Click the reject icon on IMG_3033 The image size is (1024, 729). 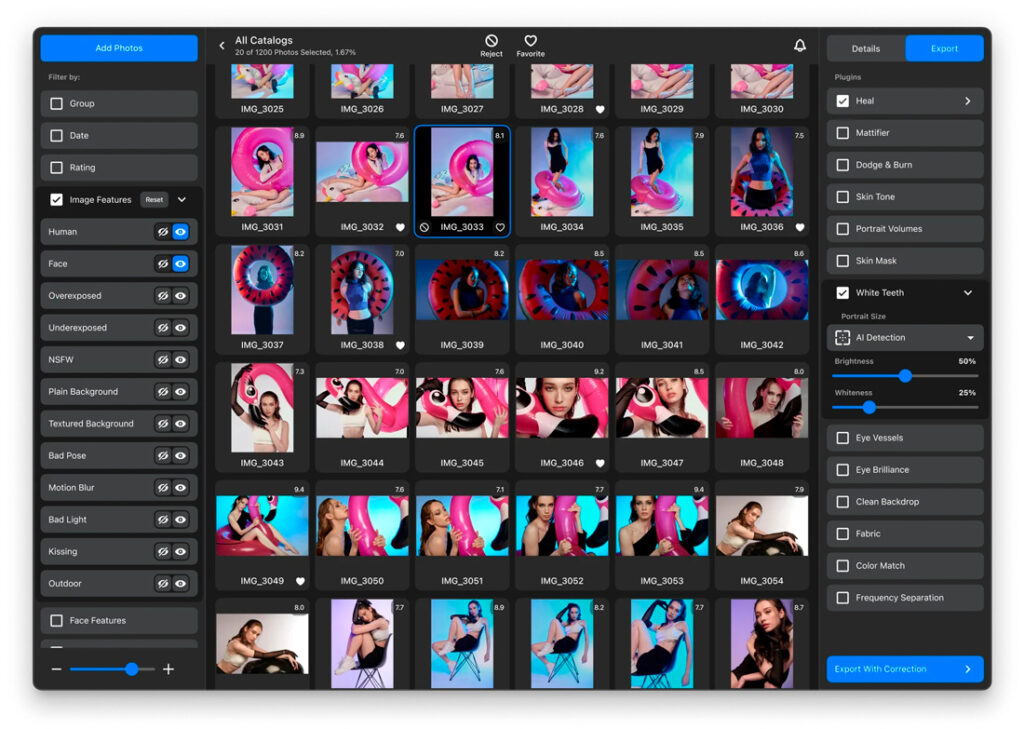pyautogui.click(x=425, y=227)
